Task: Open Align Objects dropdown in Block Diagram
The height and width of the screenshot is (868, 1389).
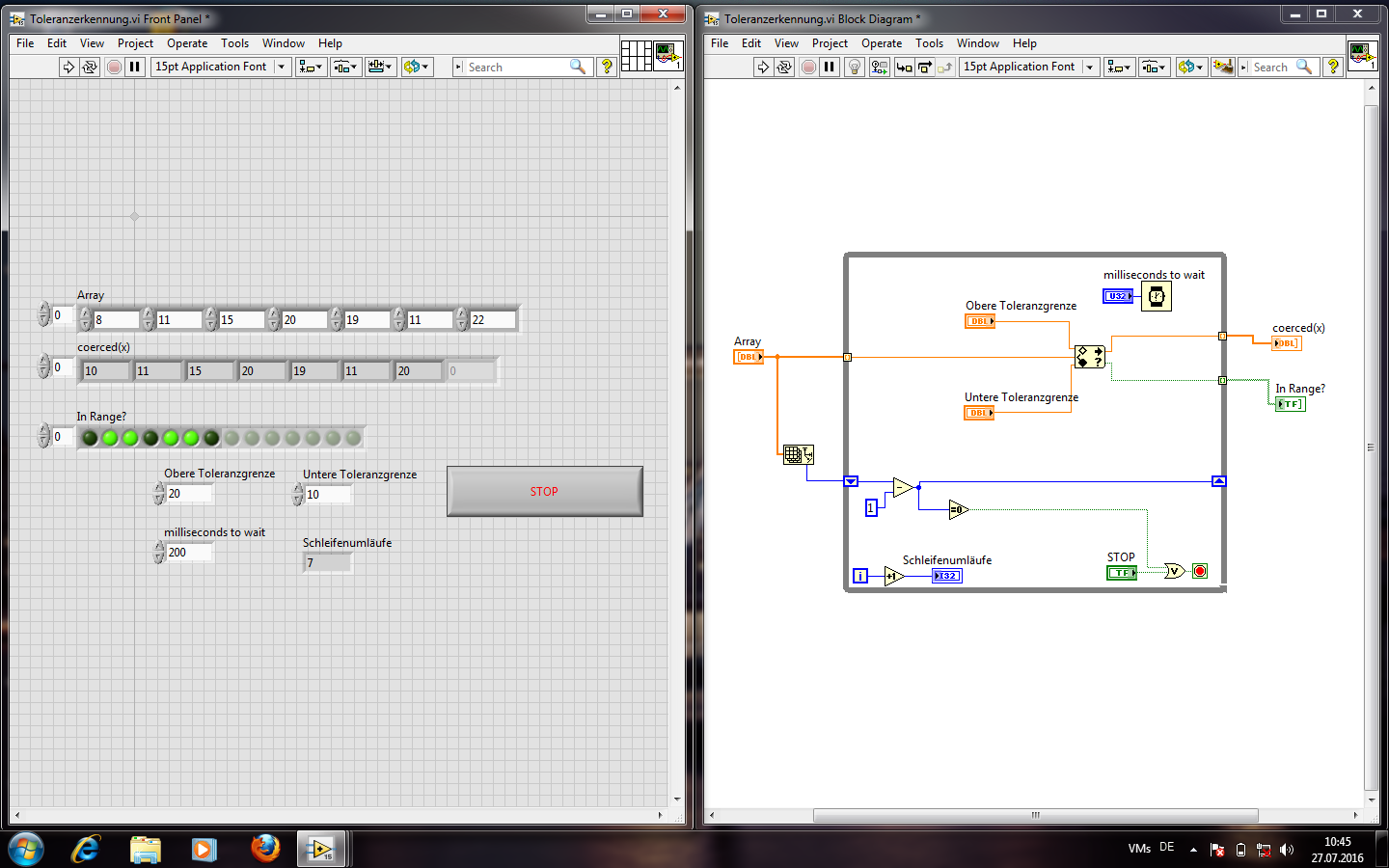Action: click(x=1119, y=67)
